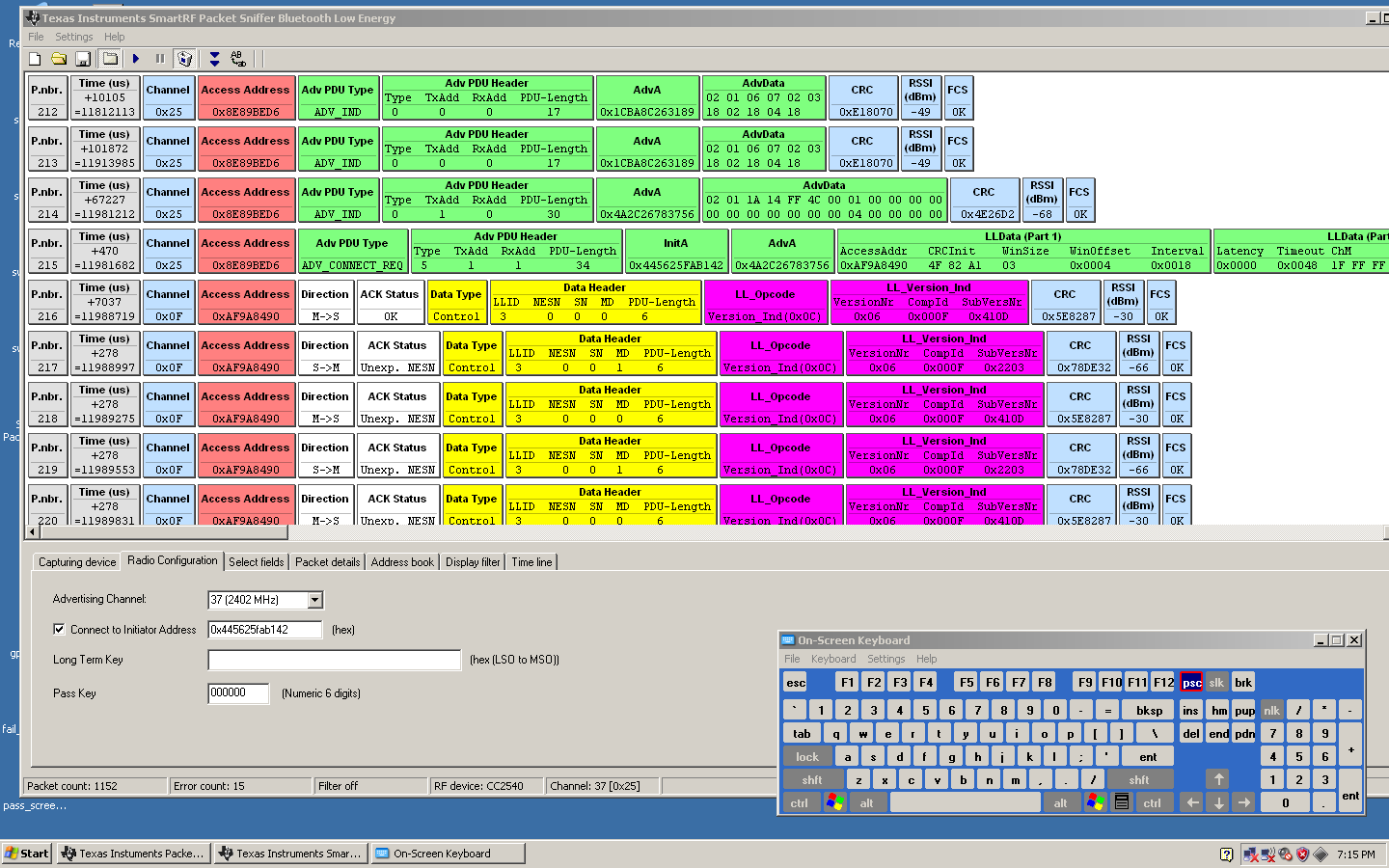
Task: Open the Keyboard menu in On-Screen Keyboard
Action: coord(833,659)
